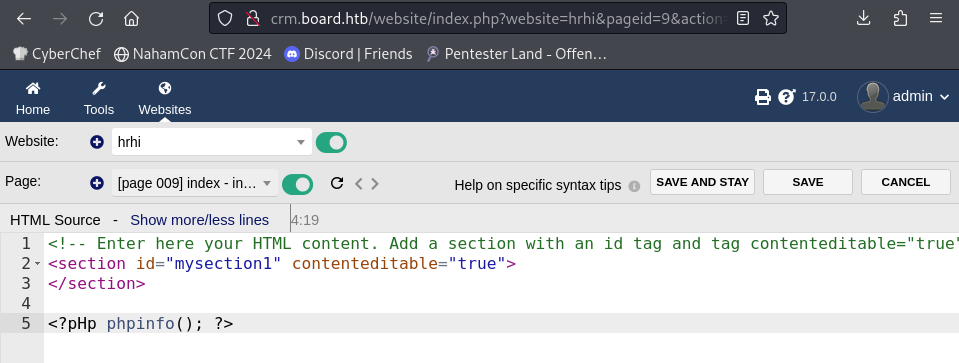The height and width of the screenshot is (363, 959).
Task: Toggle the hrhi website online switch
Action: (331, 142)
